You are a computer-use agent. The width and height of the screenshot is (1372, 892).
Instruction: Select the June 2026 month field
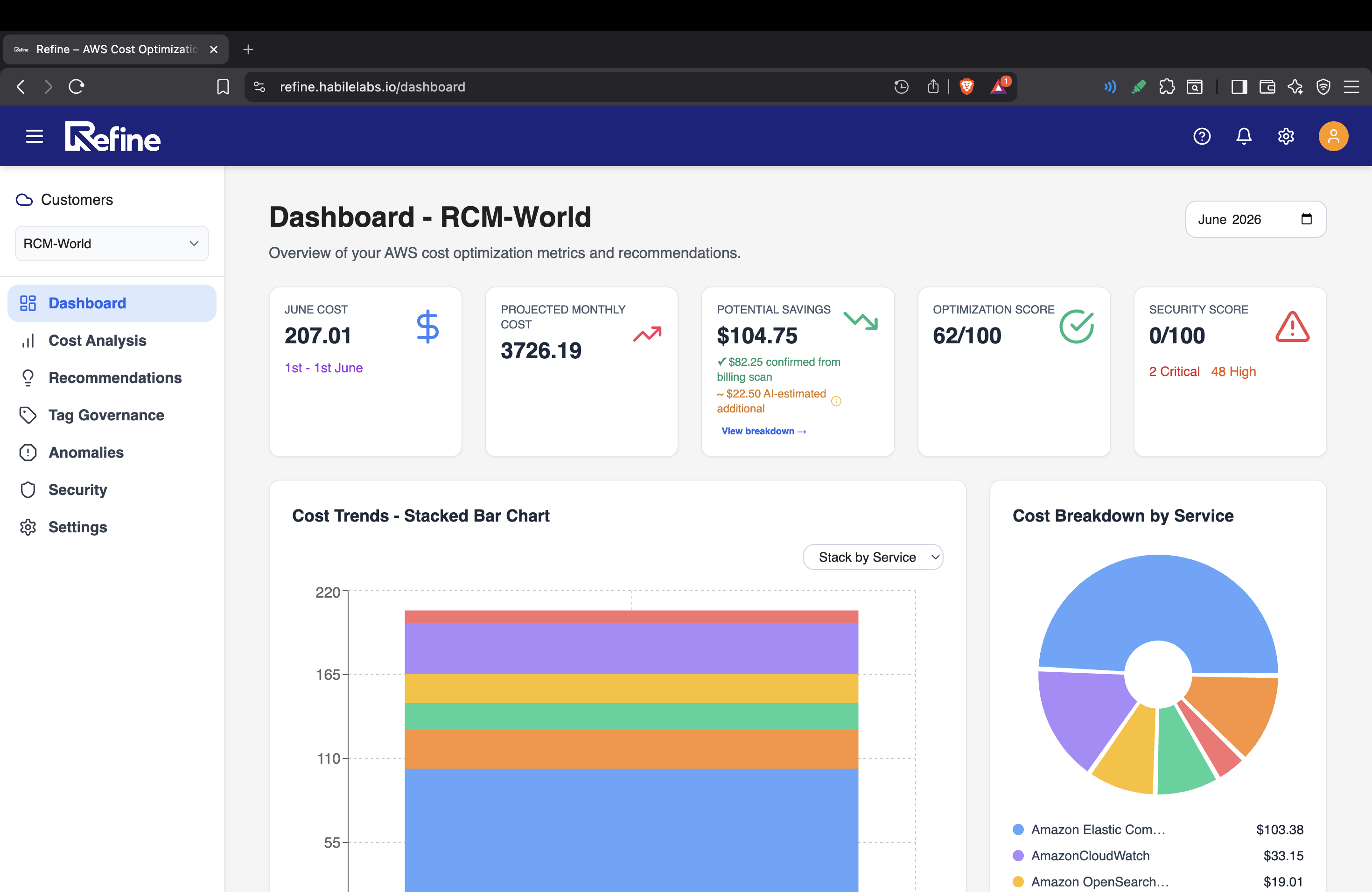[x=1255, y=219]
